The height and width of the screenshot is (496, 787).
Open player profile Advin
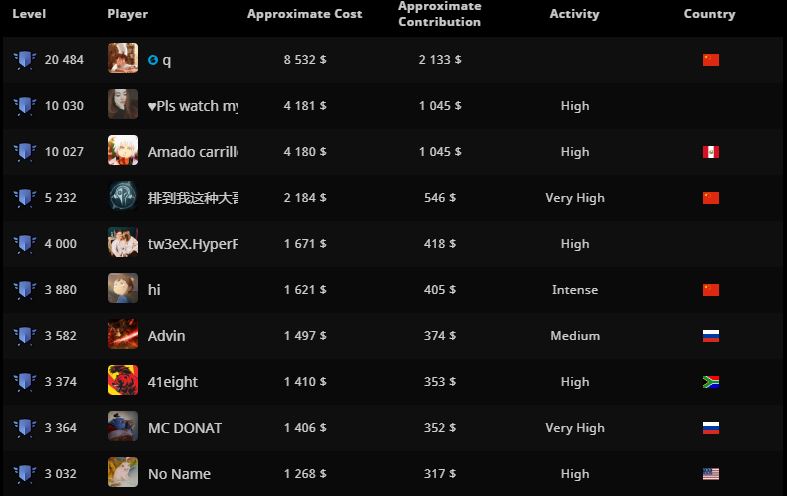click(166, 336)
